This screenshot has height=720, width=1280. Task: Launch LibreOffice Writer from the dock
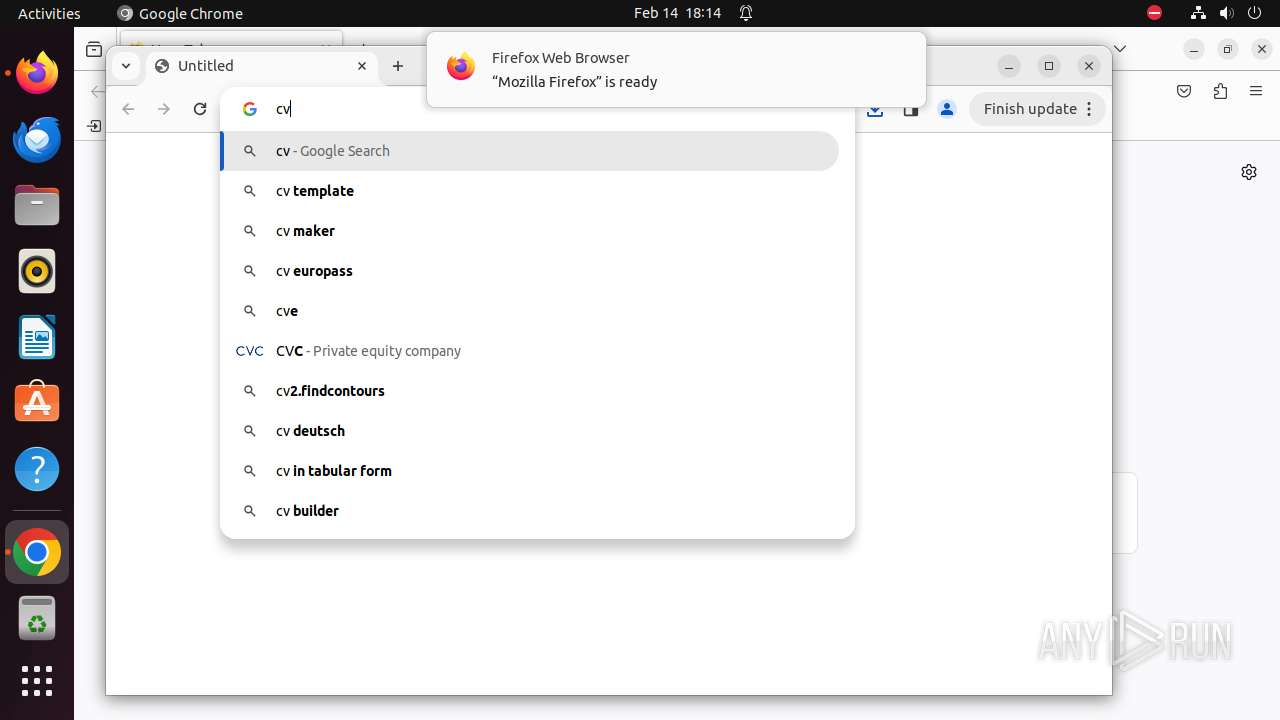37,337
